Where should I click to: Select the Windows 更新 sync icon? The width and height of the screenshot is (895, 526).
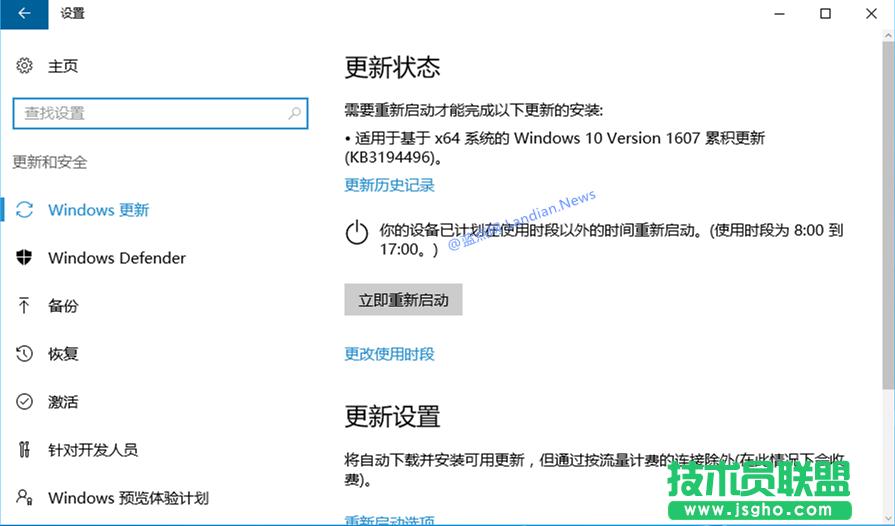pyautogui.click(x=25, y=210)
